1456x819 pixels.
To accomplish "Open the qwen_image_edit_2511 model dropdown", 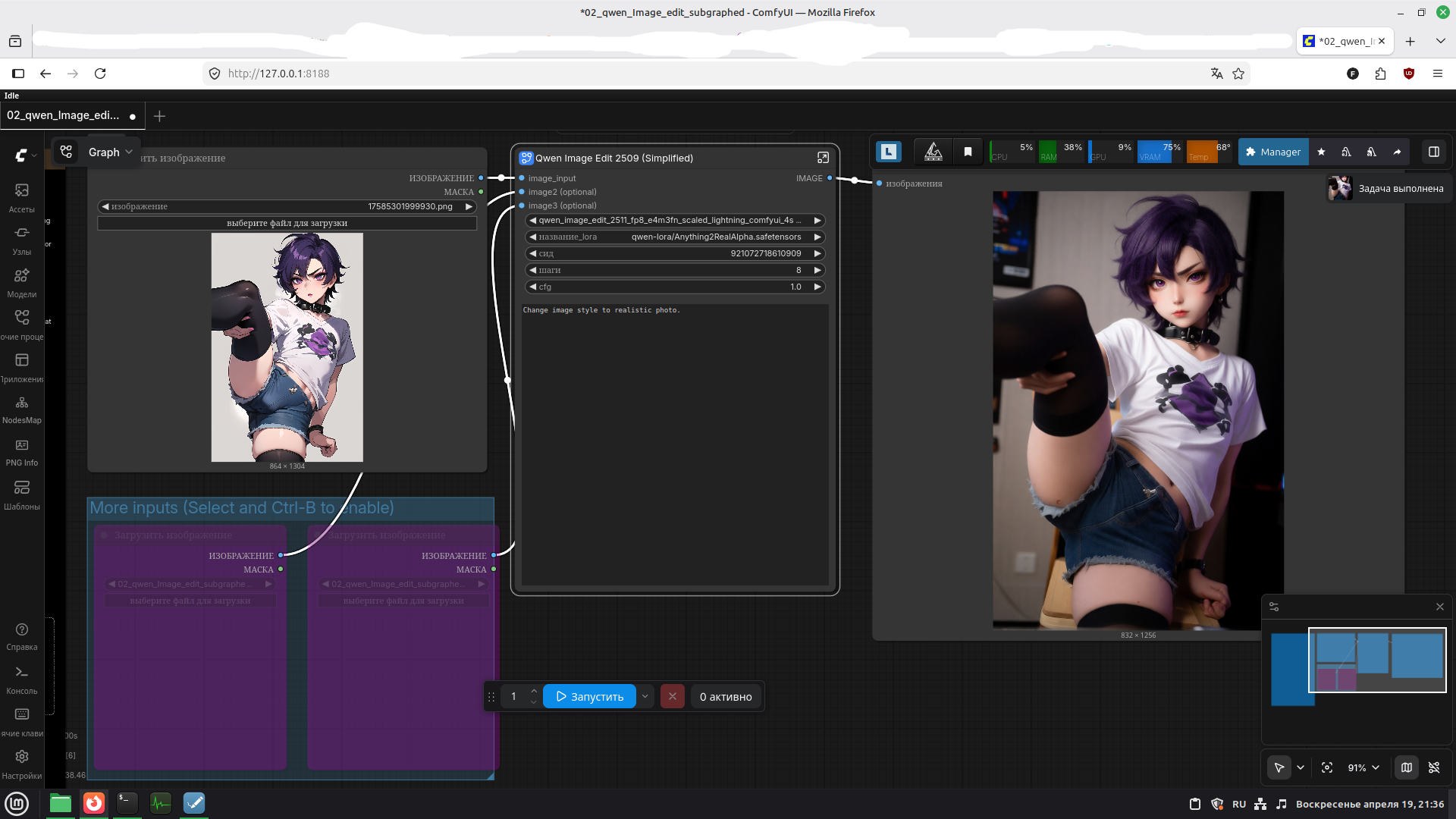I will pos(675,220).
